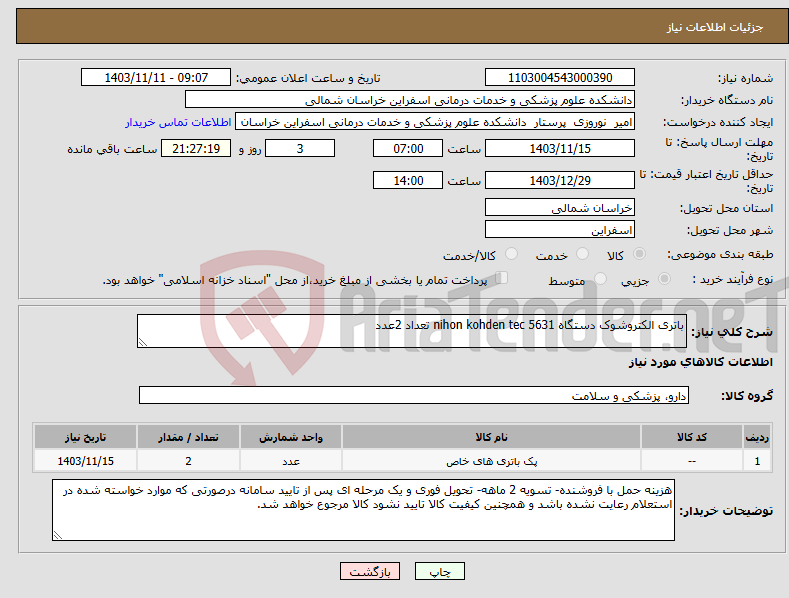Image resolution: width=789 pixels, height=598 pixels.
Task: Click the چاپ print button
Action: [x=439, y=571]
